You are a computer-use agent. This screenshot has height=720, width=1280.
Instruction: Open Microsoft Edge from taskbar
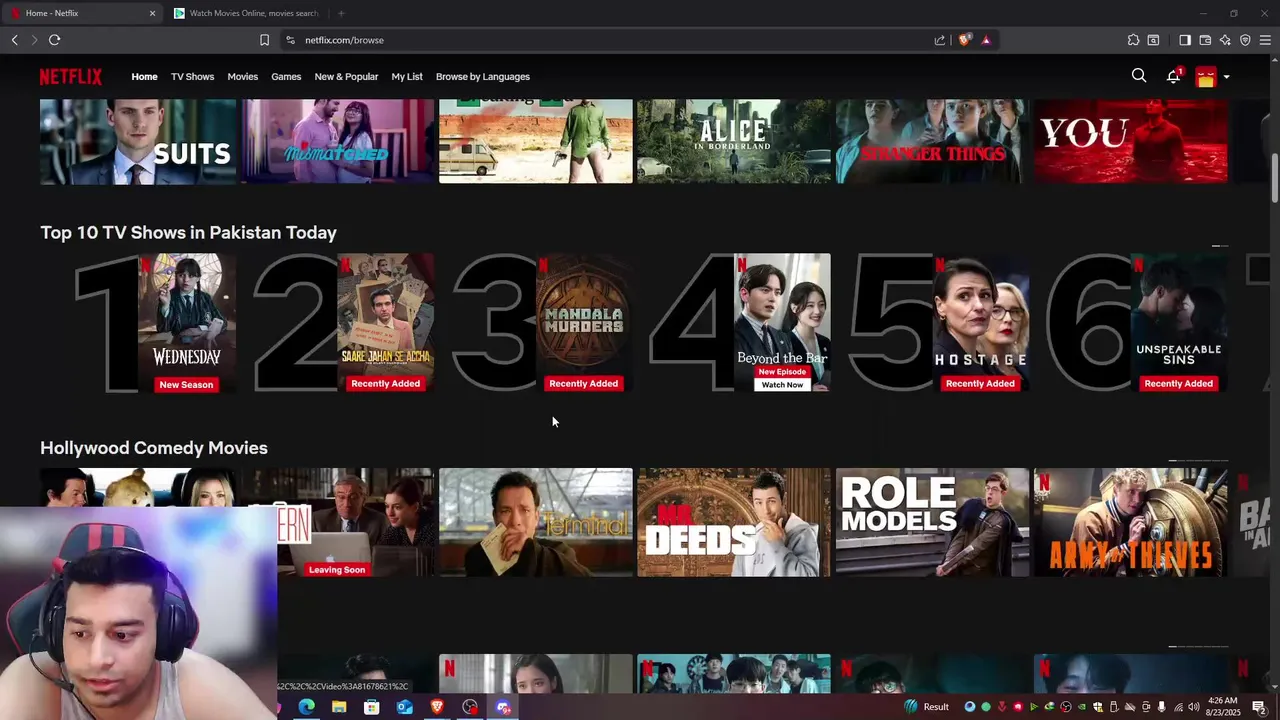coord(306,707)
